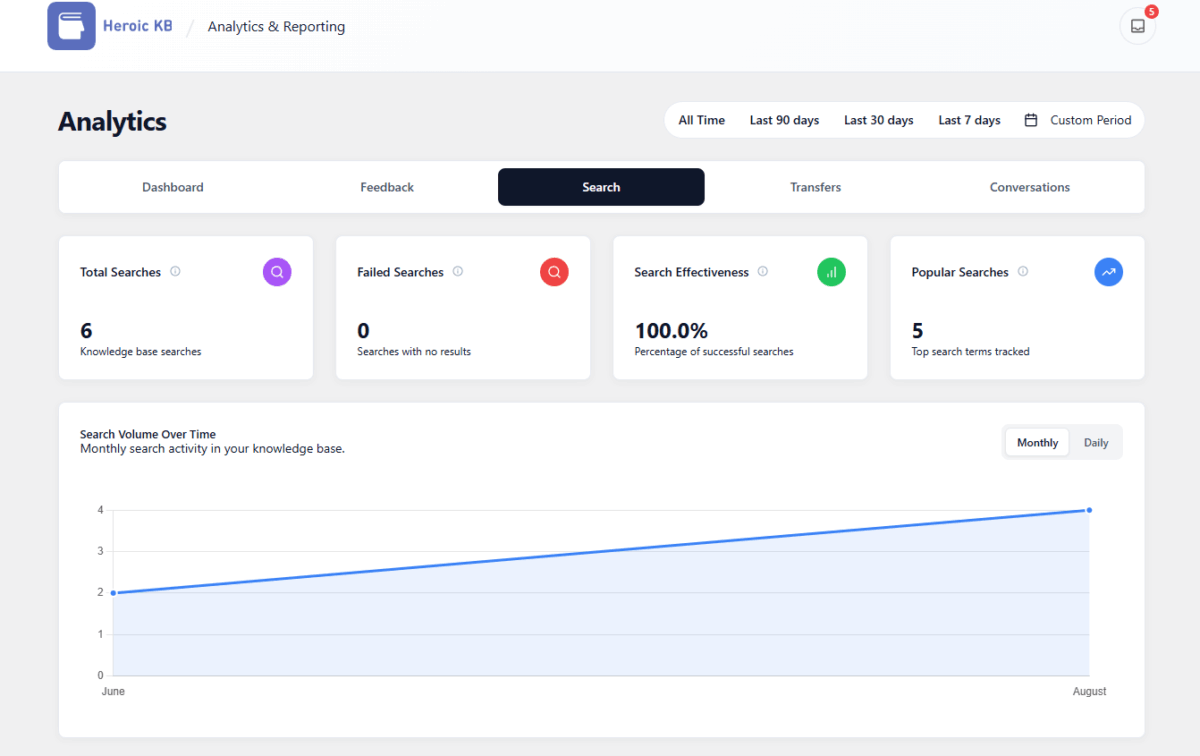Click the Total Searches card title
The height and width of the screenshot is (756, 1200).
coord(120,272)
